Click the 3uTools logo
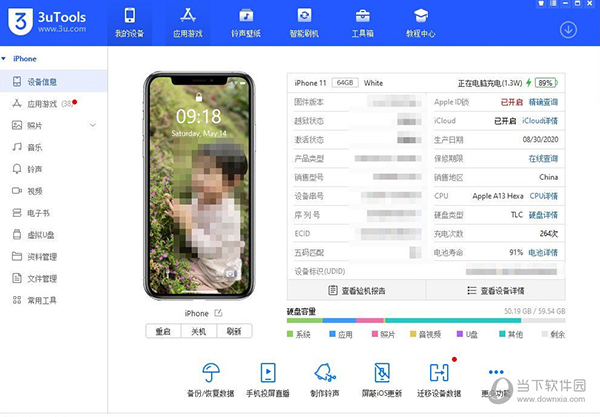The image size is (600, 417). (x=47, y=22)
